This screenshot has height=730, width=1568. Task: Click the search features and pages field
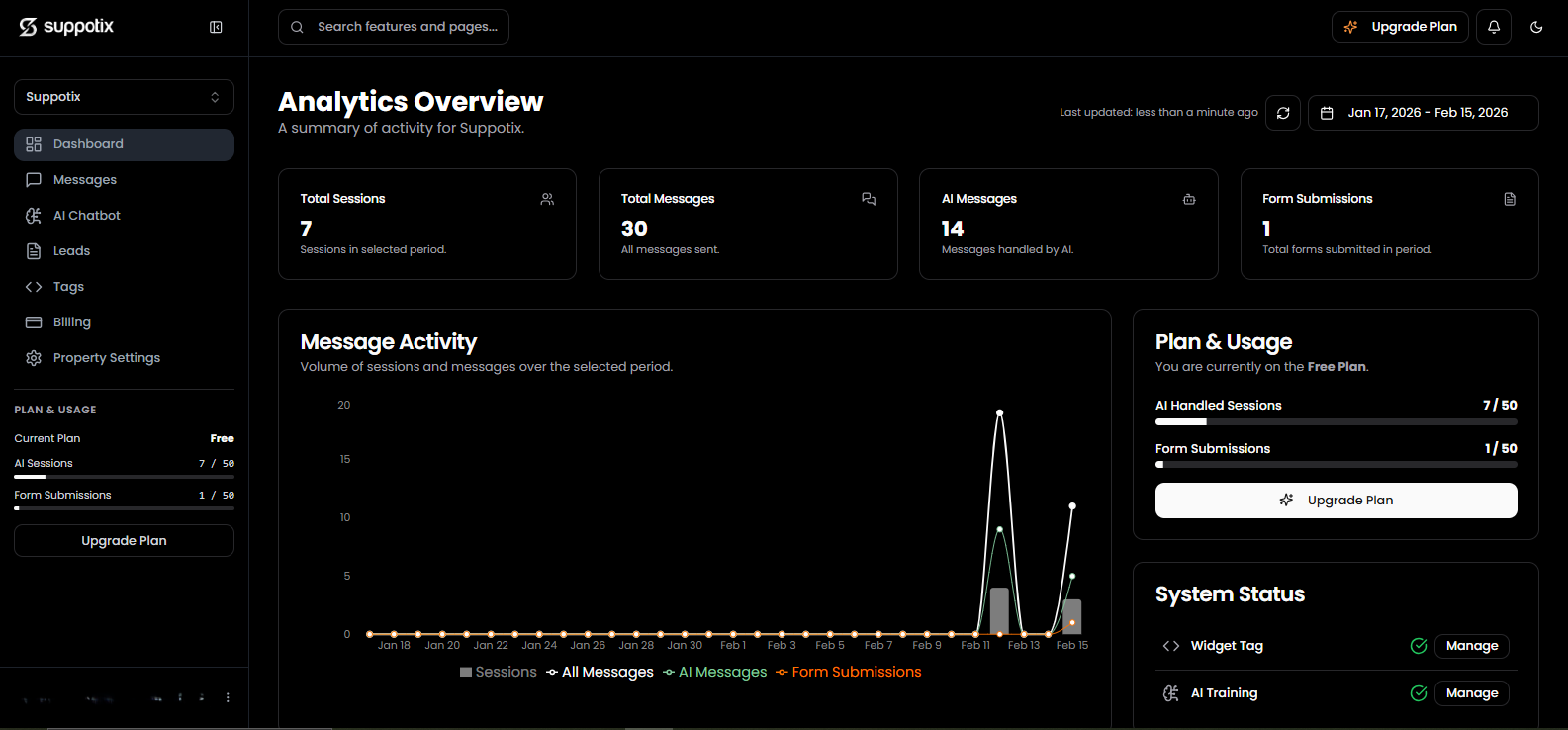pos(394,27)
